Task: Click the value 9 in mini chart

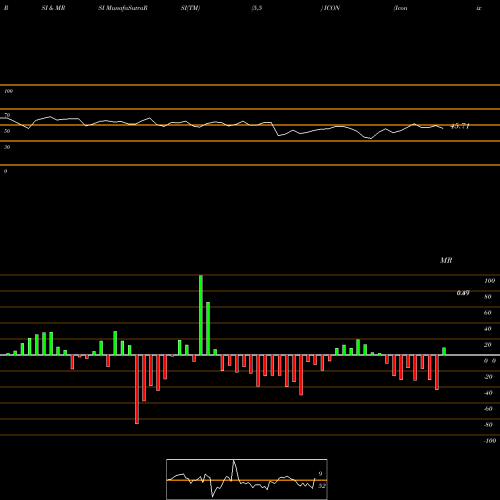Action: point(320,474)
